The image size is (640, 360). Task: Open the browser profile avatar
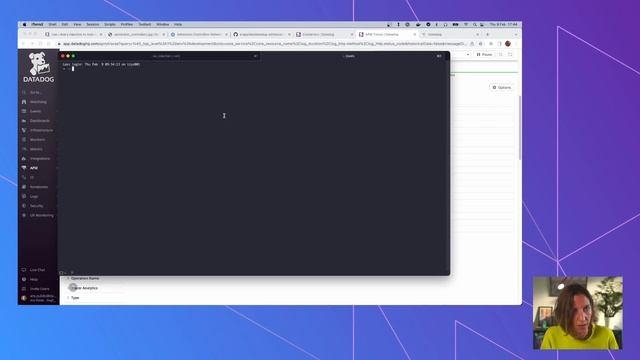(x=508, y=44)
